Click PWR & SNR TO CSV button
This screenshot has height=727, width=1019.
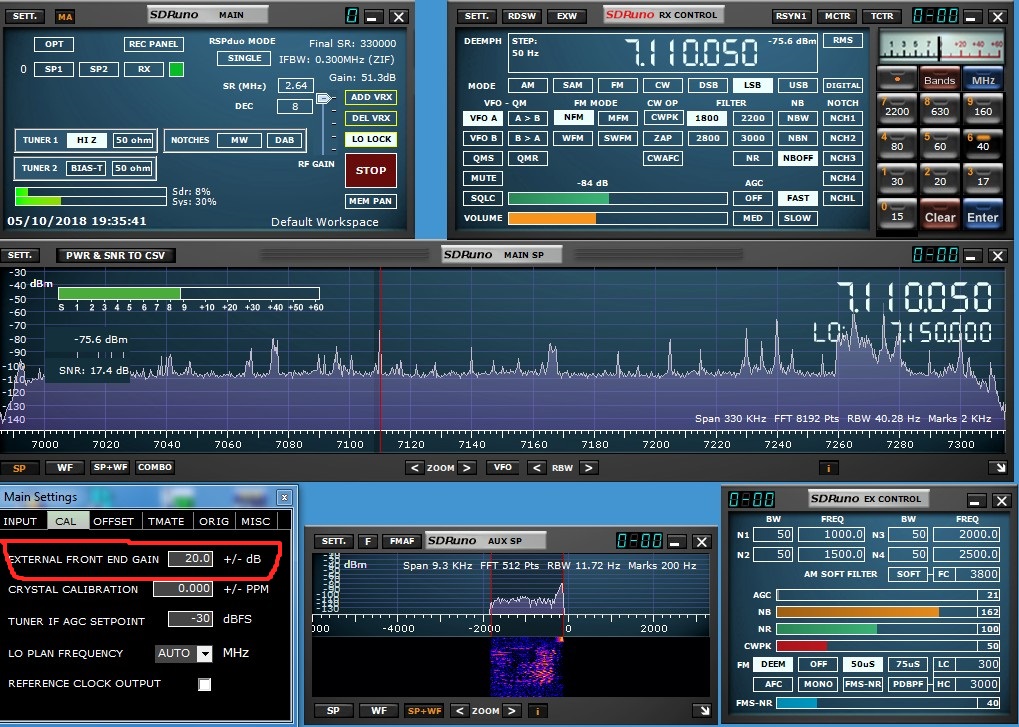click(115, 255)
